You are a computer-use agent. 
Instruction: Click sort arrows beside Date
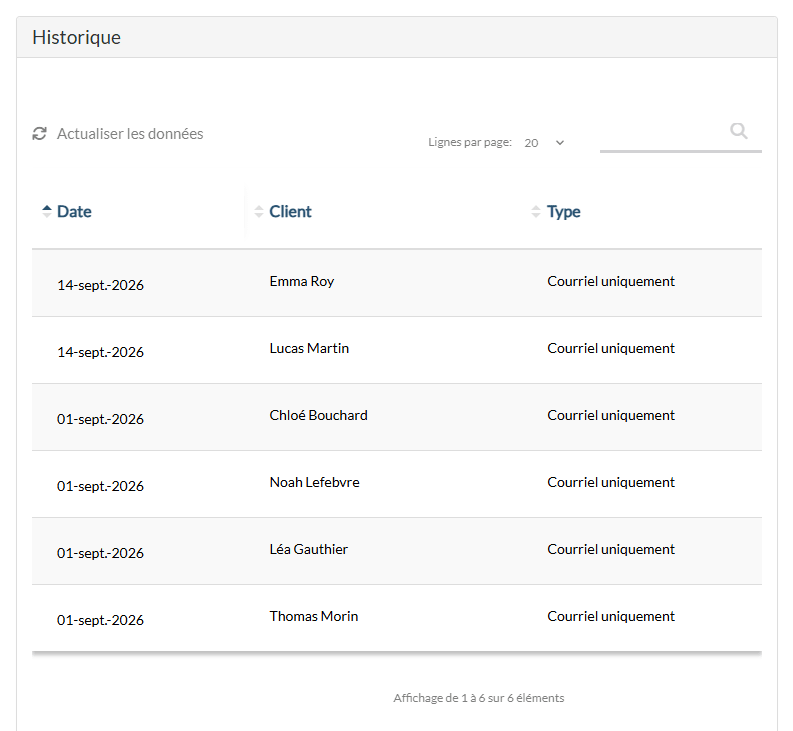(47, 211)
